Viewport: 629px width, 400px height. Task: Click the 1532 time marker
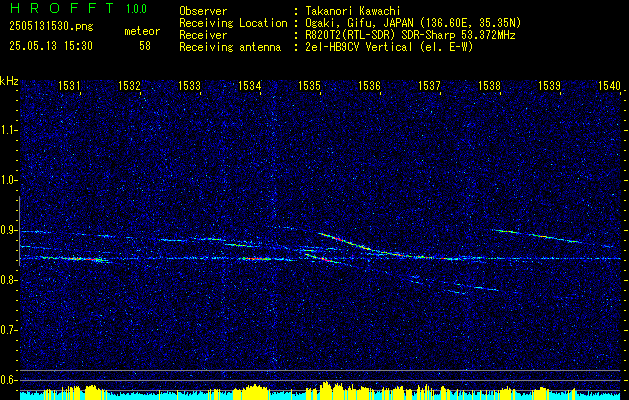pos(129,85)
